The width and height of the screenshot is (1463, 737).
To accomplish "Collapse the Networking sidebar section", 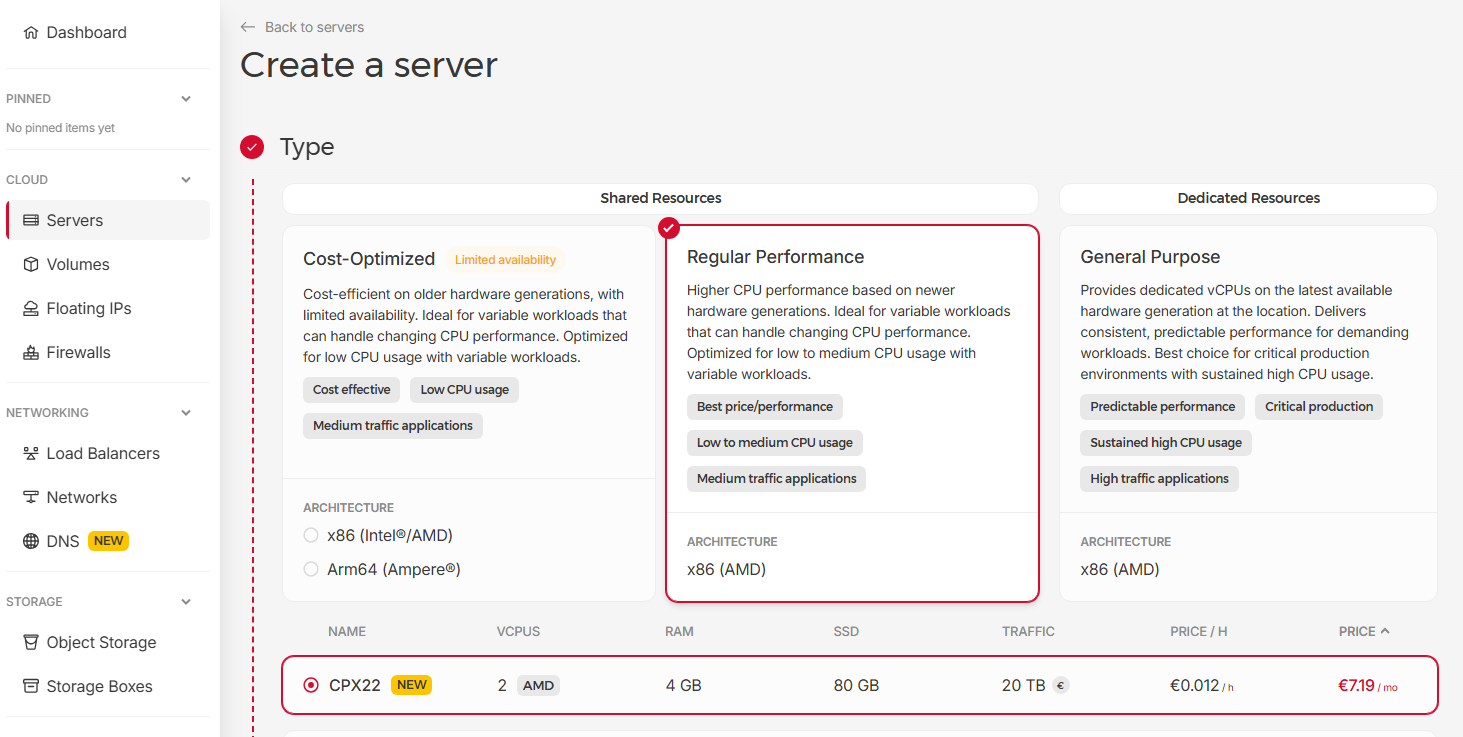I will 186,413.
